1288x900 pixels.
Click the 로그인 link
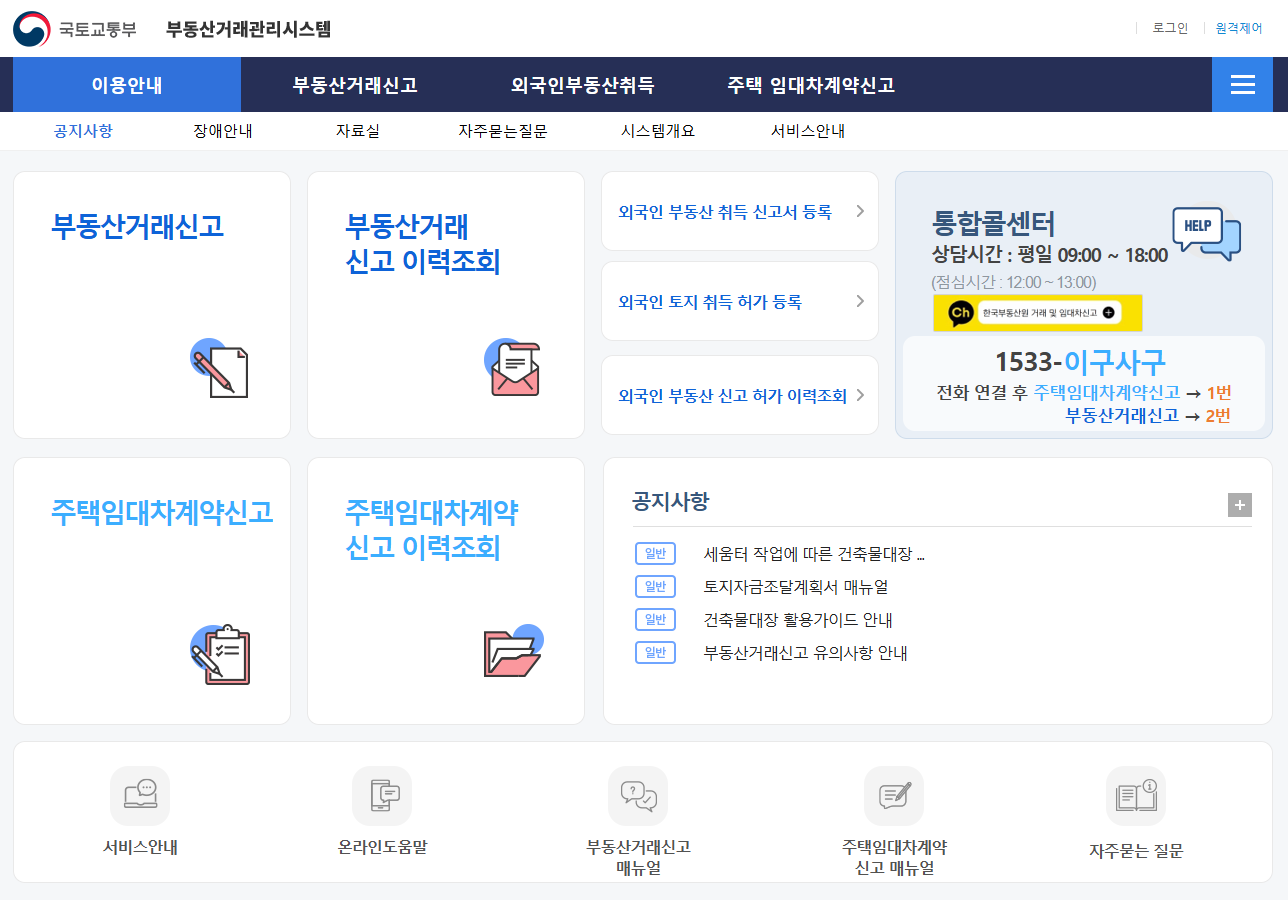(x=1170, y=28)
